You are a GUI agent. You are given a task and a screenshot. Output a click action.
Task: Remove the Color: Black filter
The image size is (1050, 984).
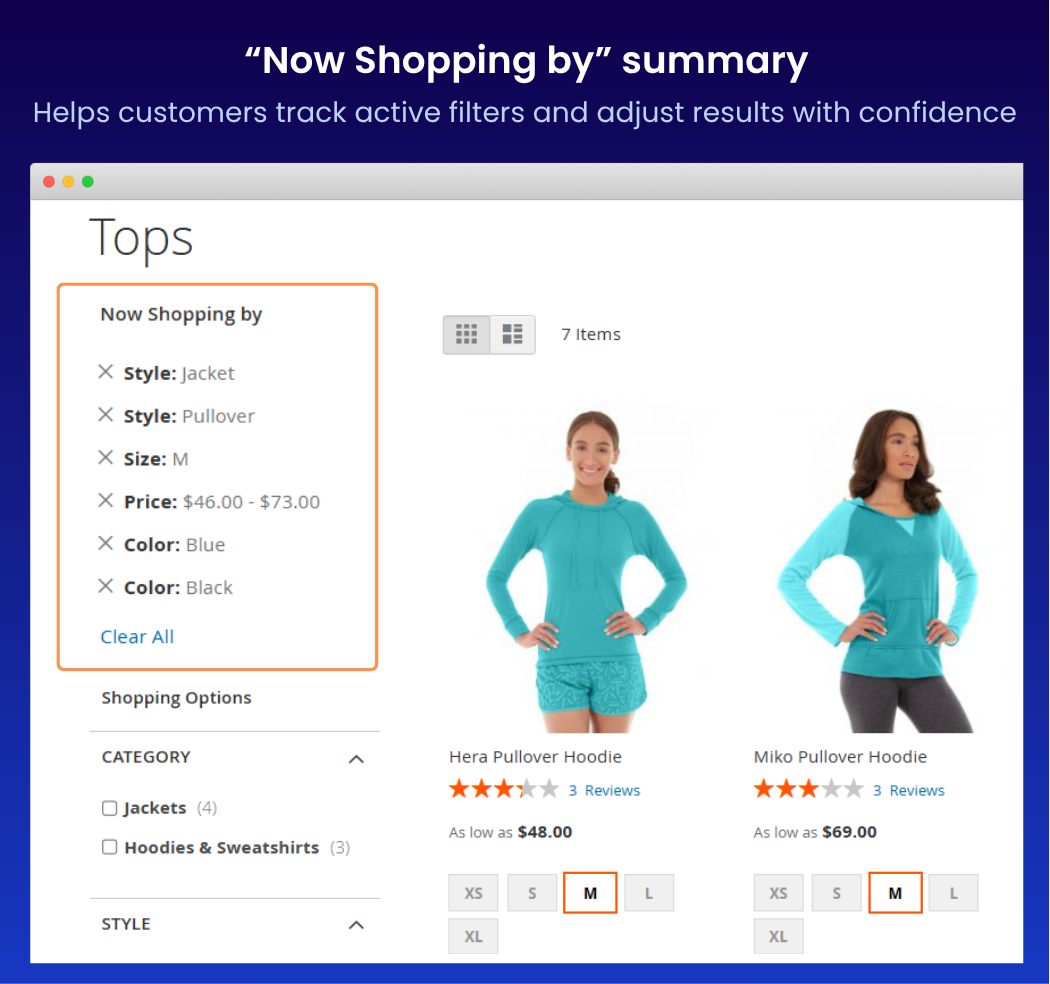(105, 586)
